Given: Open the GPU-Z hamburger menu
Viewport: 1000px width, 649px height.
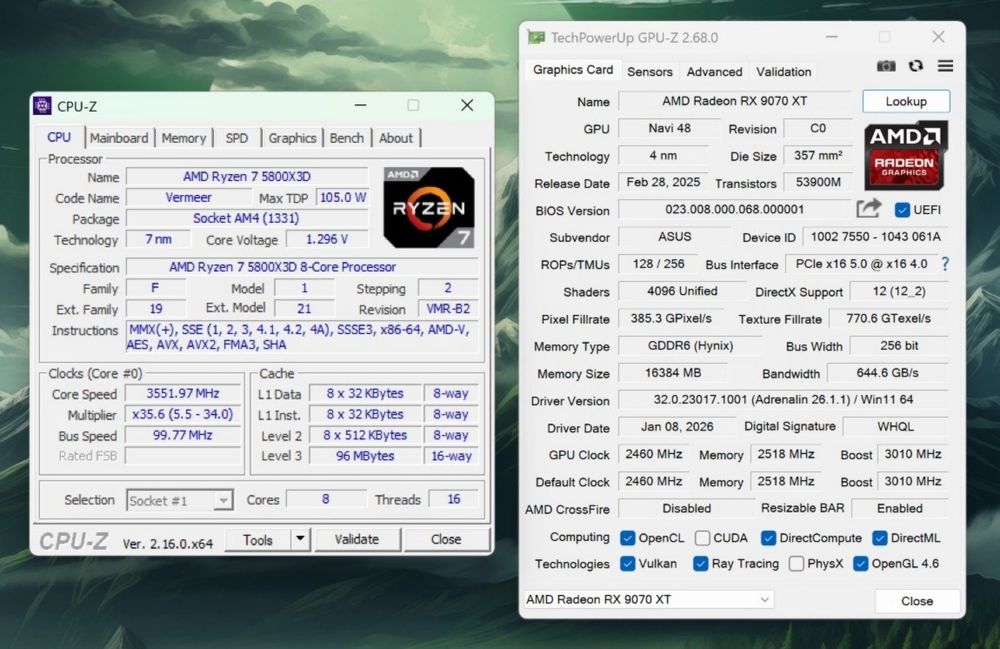Looking at the screenshot, I should tap(945, 66).
